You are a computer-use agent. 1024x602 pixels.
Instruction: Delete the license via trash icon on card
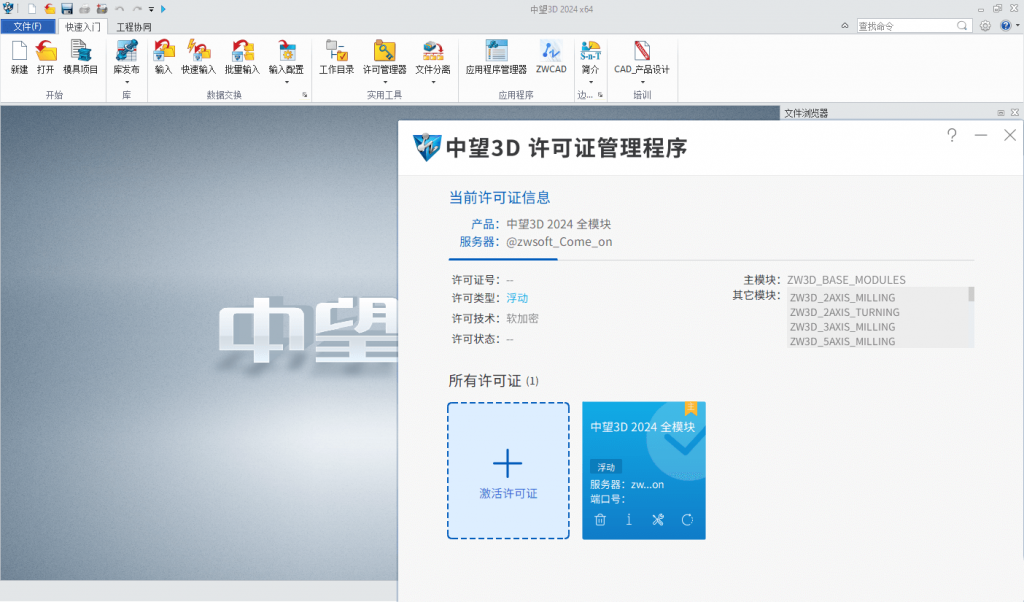tap(600, 520)
